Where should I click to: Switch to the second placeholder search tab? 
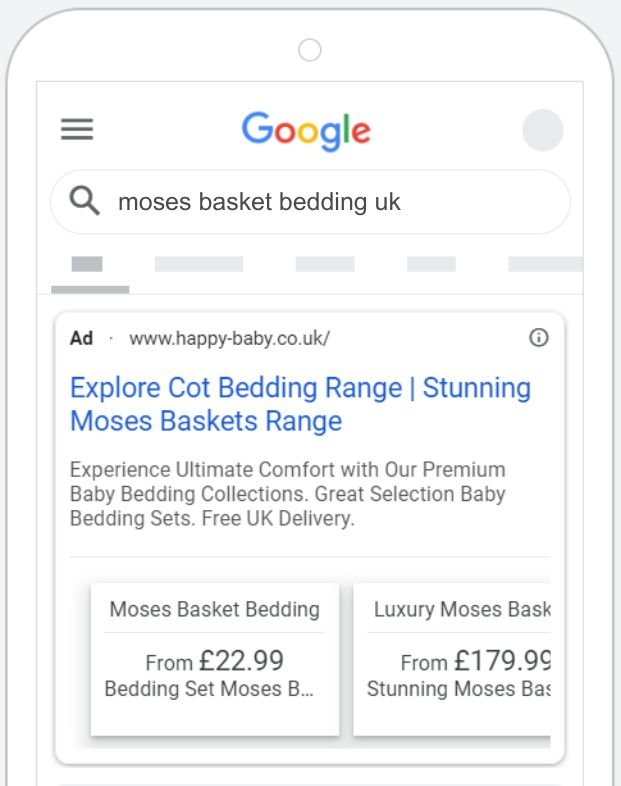(x=199, y=264)
